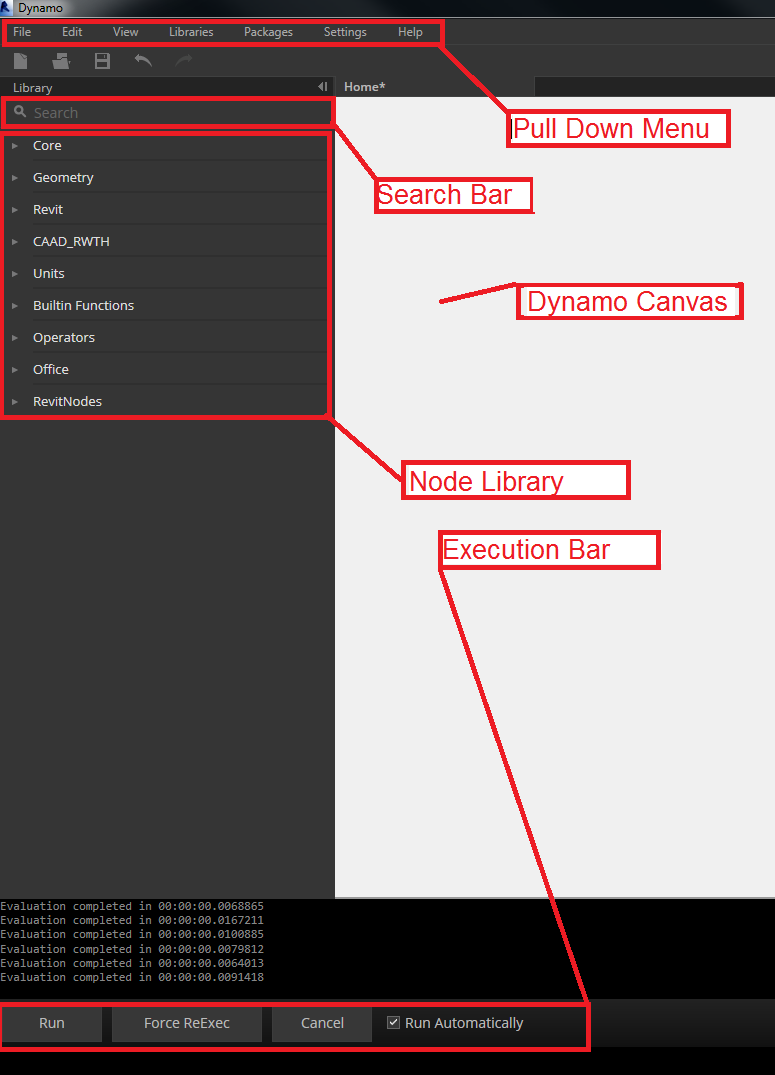Click console line ending in 0167211
This screenshot has height=1075, width=775.
[132, 921]
